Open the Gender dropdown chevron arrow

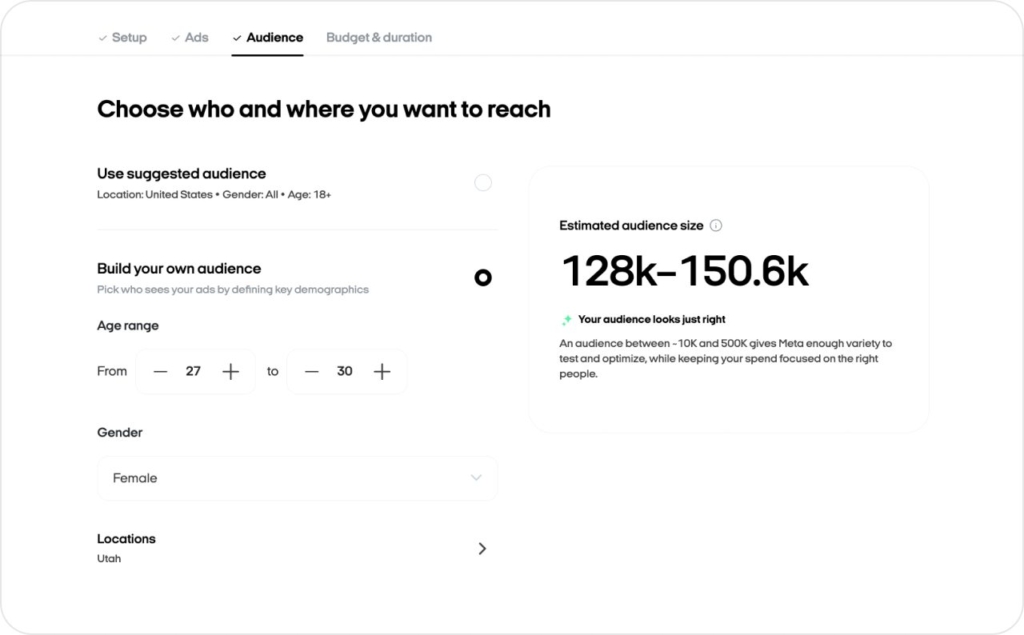point(477,478)
